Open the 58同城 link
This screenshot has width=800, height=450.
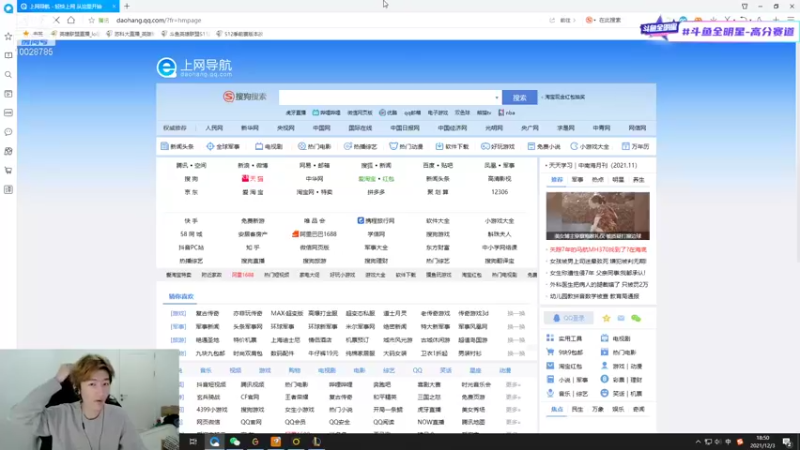[x=191, y=234]
